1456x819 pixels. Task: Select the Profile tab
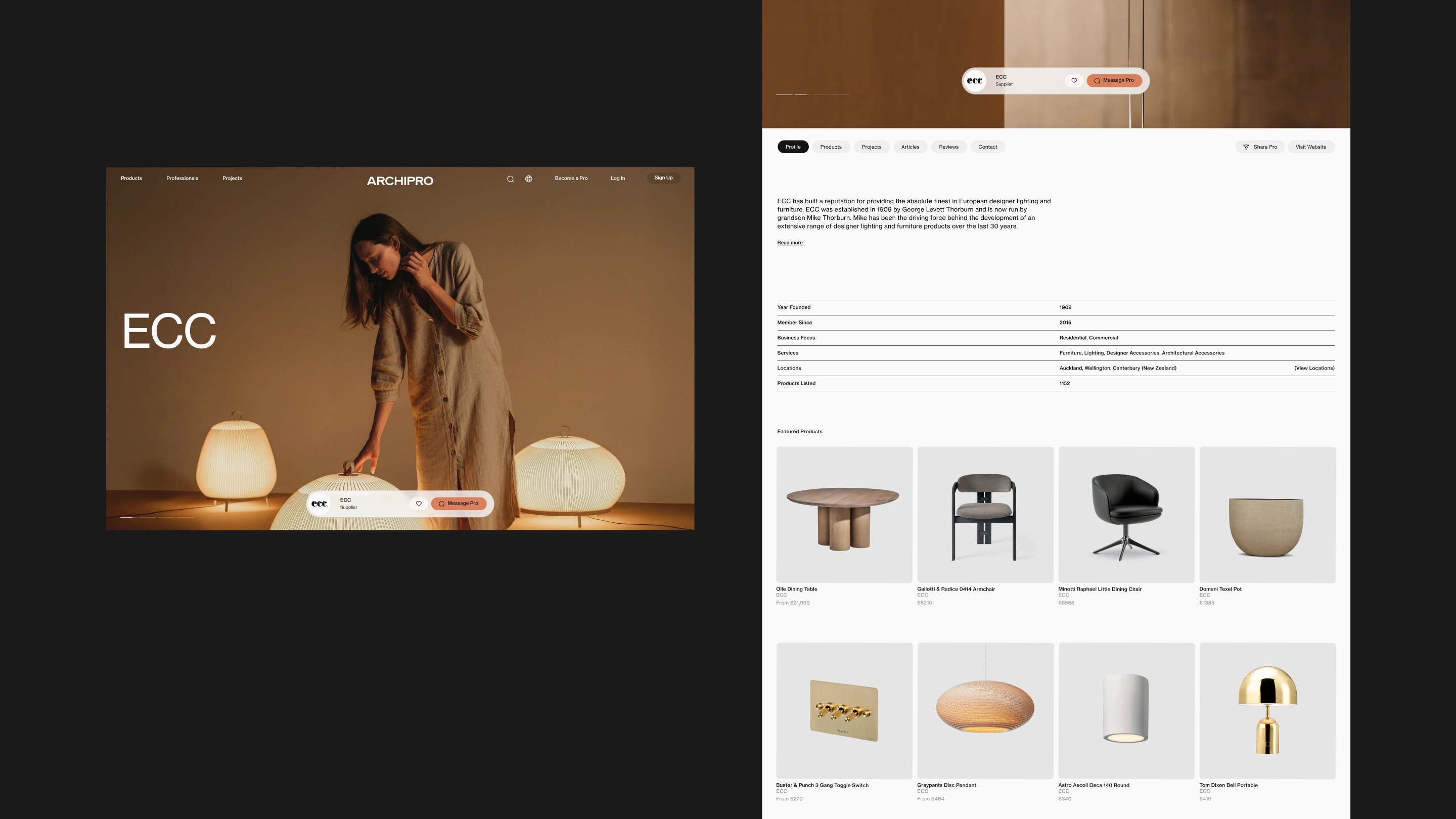pos(793,147)
